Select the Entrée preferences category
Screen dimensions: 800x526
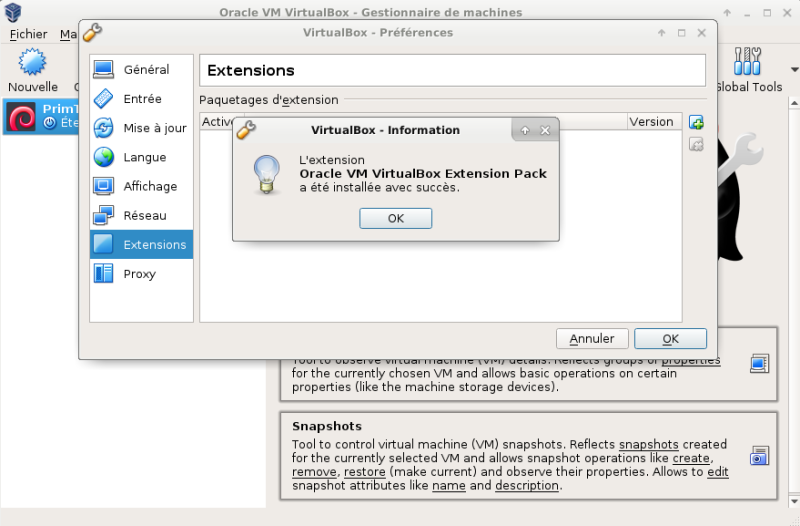[141, 98]
